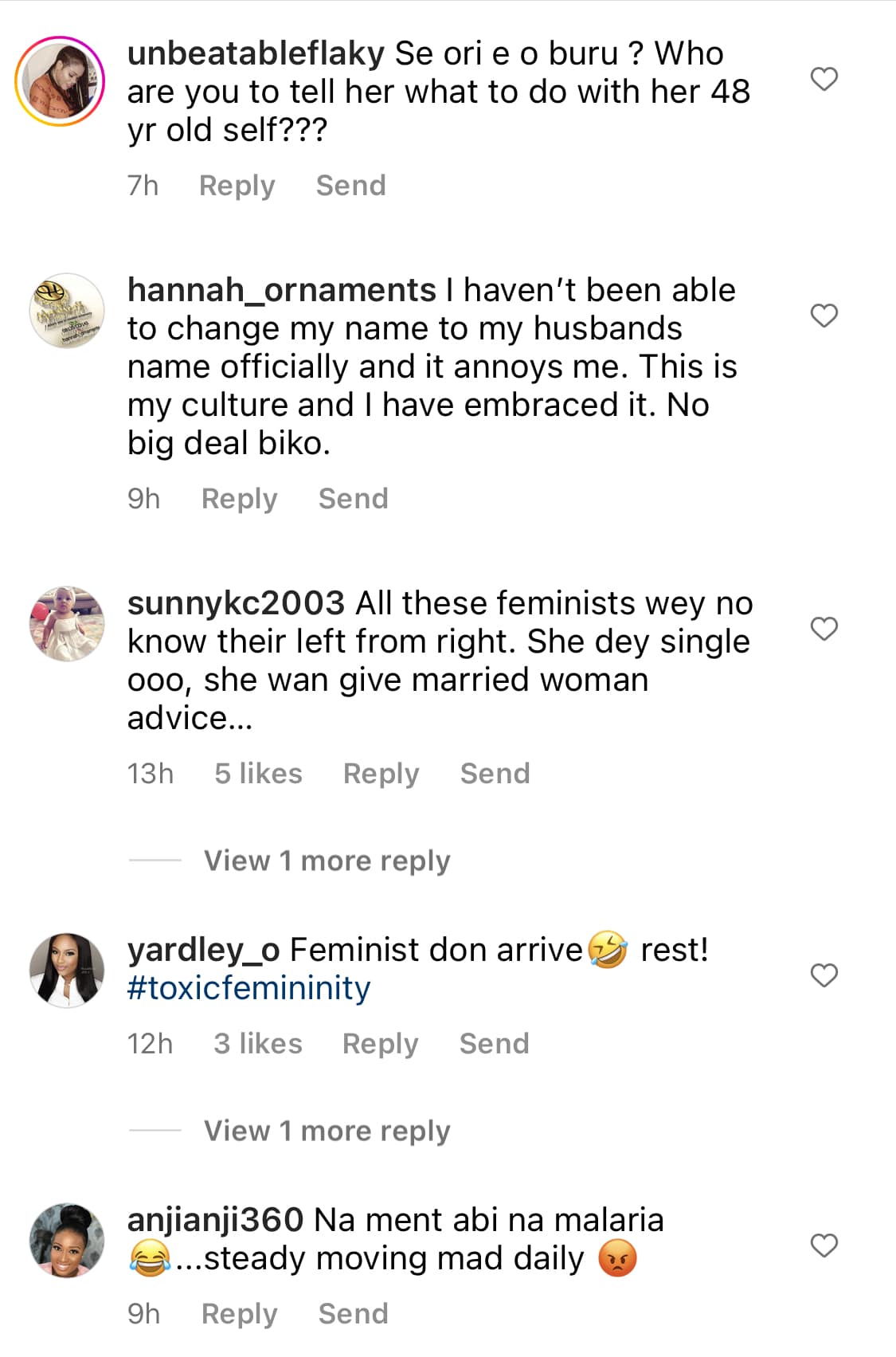The image size is (896, 1357).
Task: Expand replies under sunnykc2003's comment
Action: [x=327, y=861]
